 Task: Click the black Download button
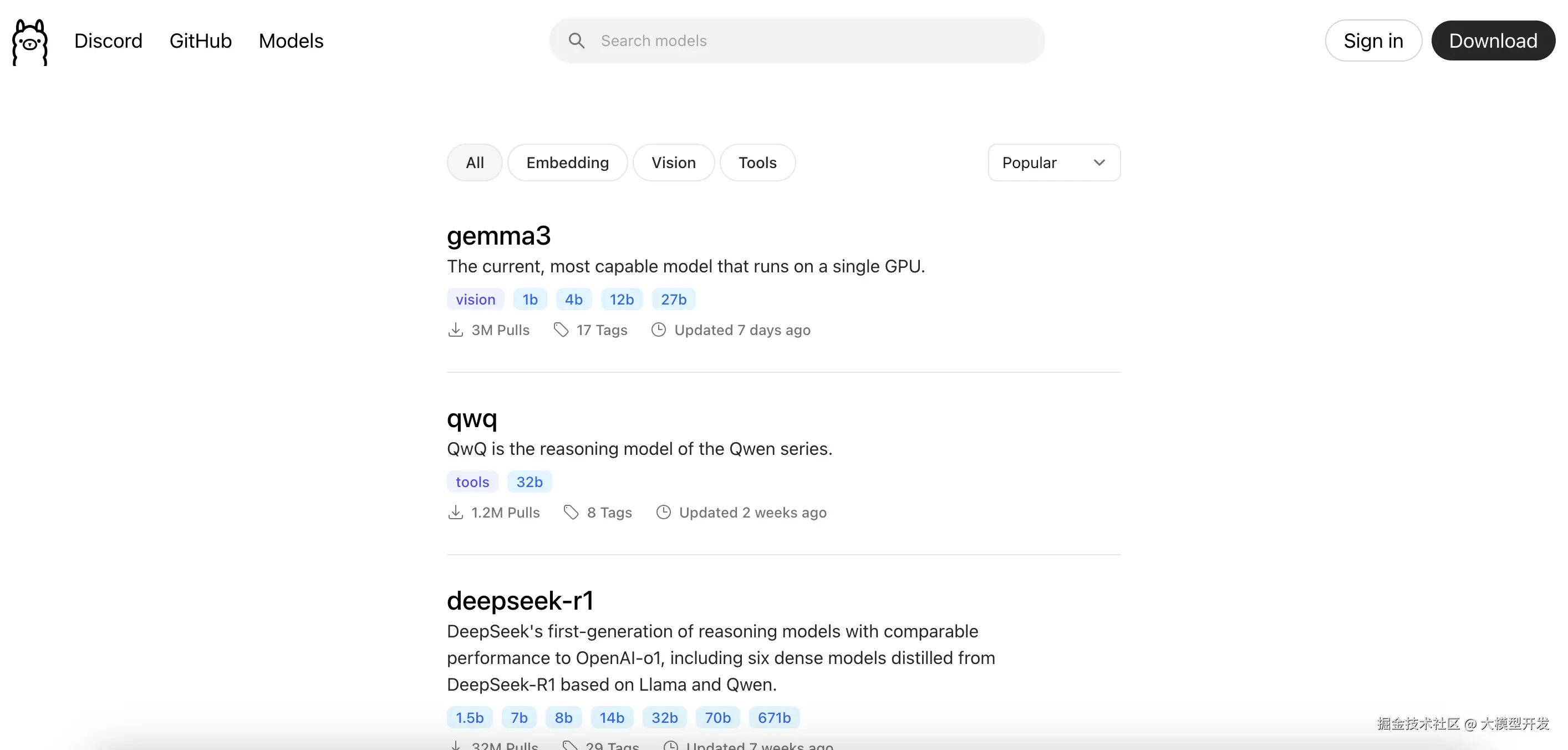(1493, 41)
